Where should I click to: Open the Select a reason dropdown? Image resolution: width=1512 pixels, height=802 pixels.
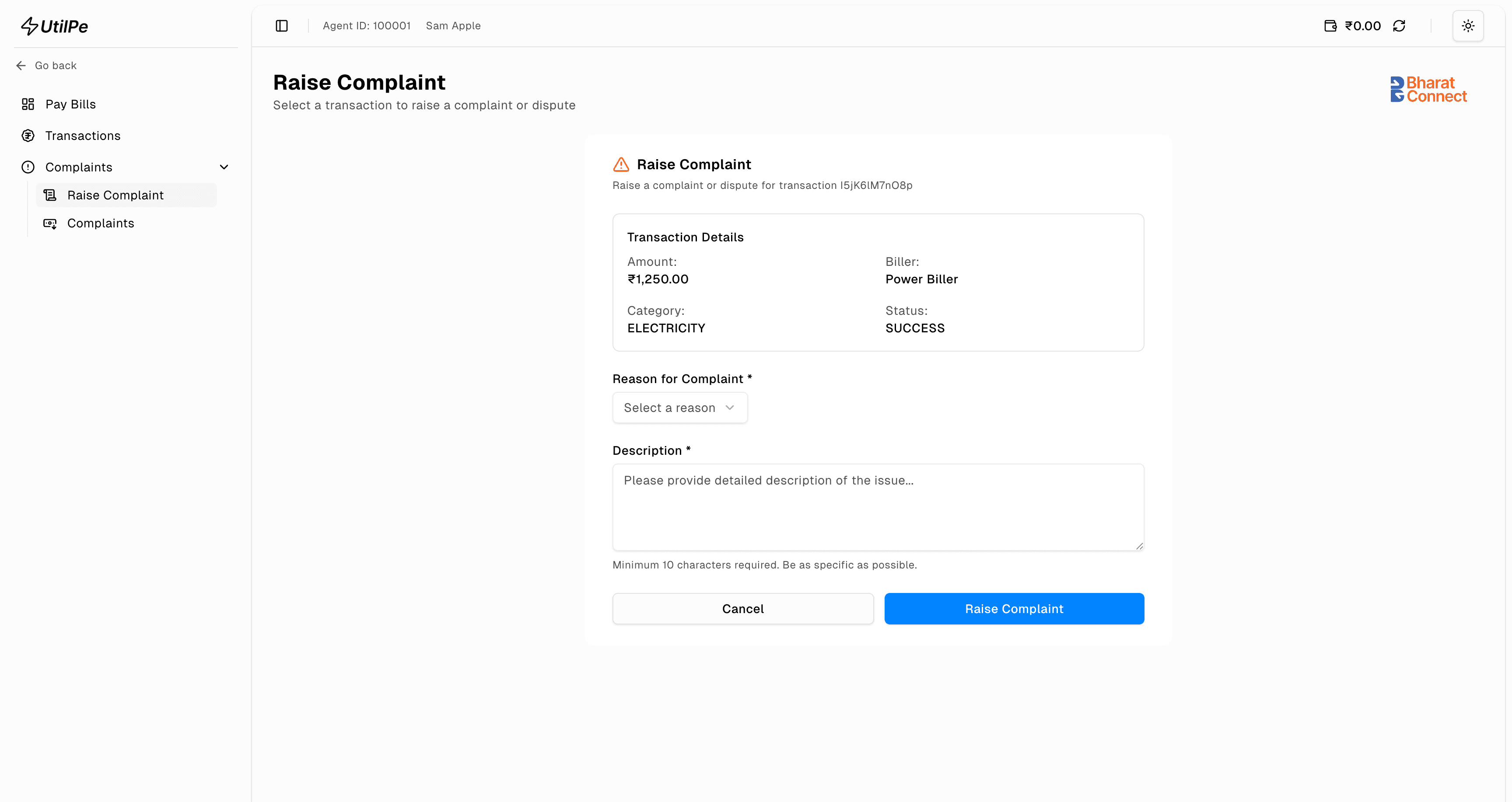pyautogui.click(x=679, y=407)
